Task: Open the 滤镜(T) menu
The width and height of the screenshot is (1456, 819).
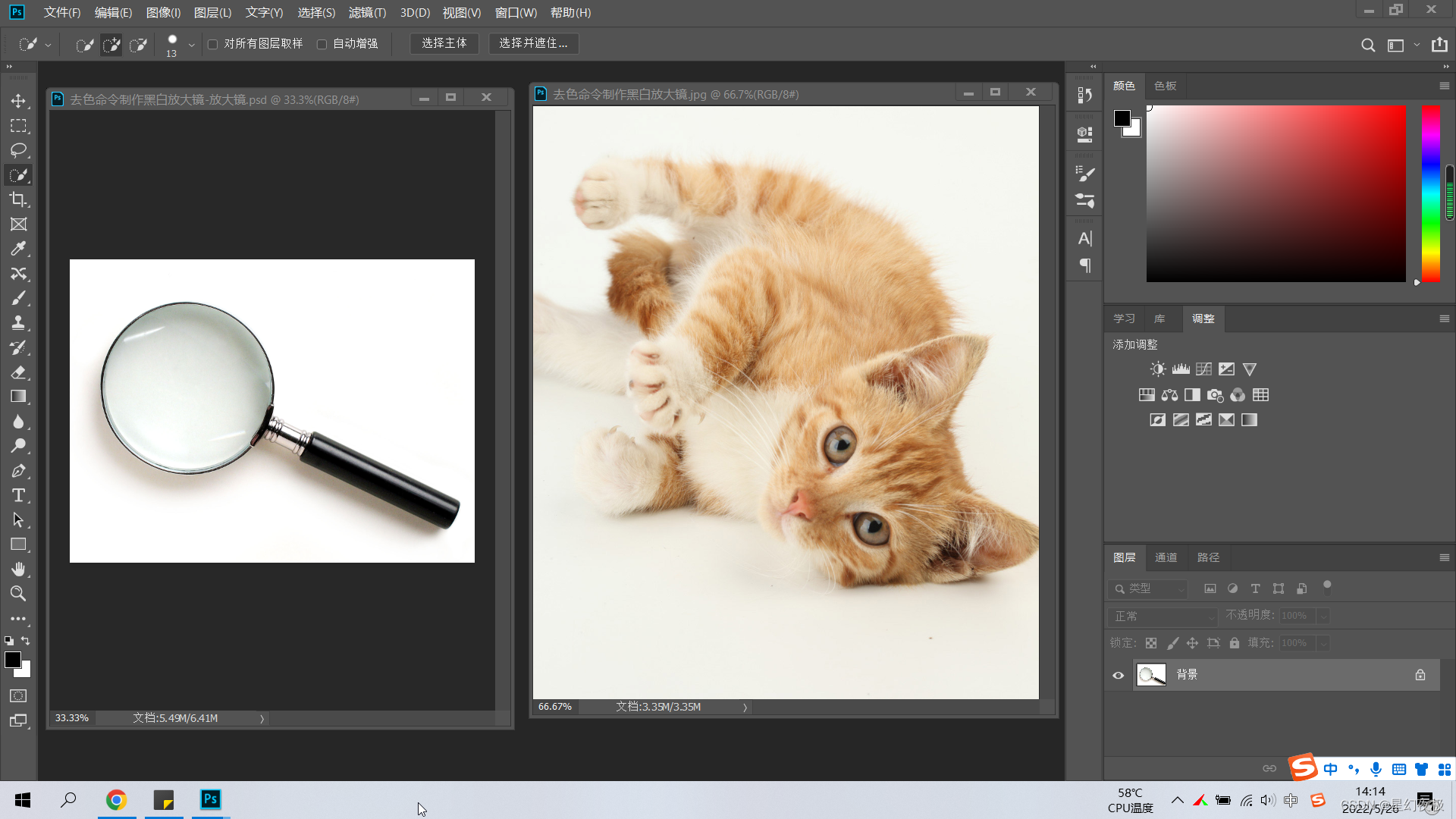Action: 367,13
